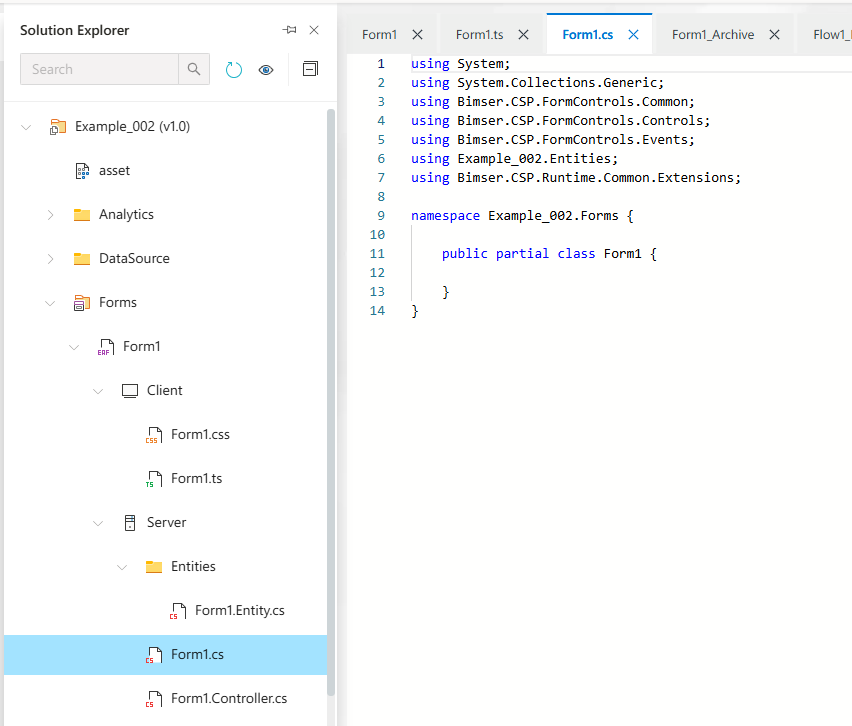Click code line 'using System;'
The image size is (852, 726).
[460, 64]
